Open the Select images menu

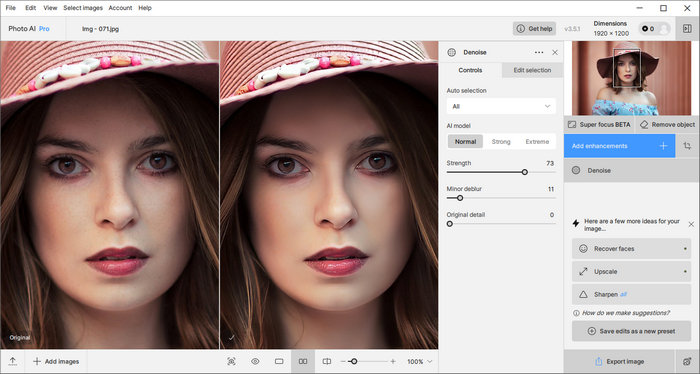click(x=83, y=8)
